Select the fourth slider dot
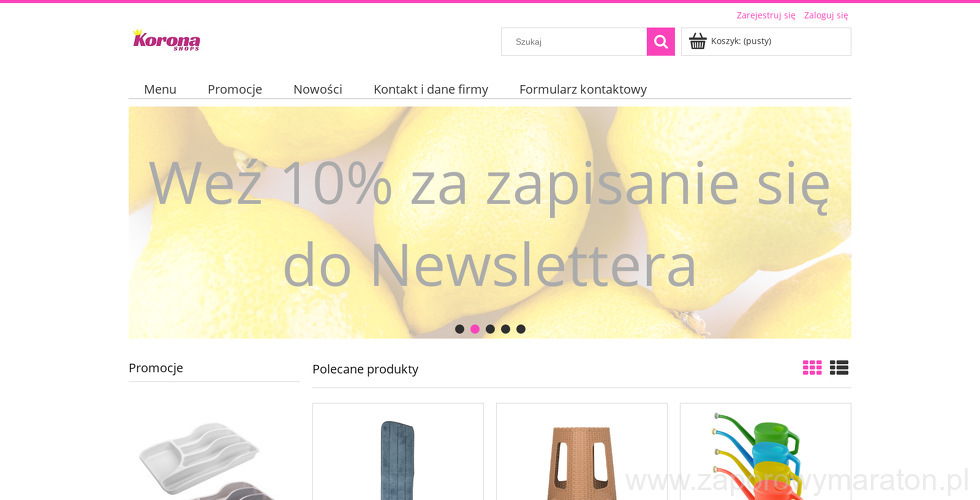980x500 pixels. tap(506, 329)
